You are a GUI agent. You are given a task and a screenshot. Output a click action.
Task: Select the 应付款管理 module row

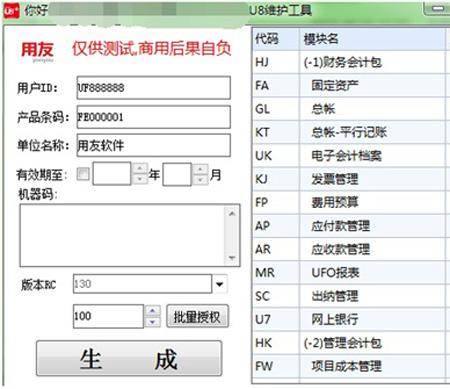[349, 226]
